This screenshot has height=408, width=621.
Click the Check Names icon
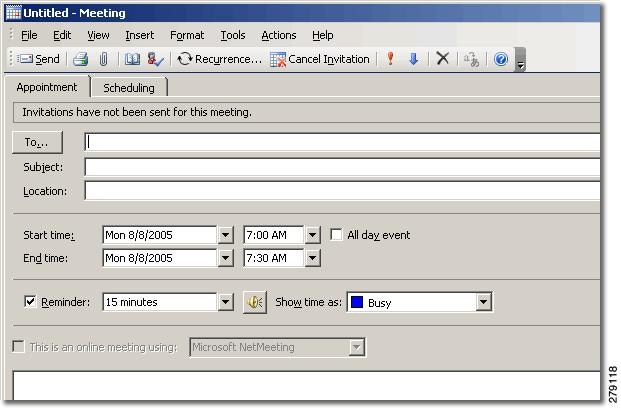coord(155,59)
